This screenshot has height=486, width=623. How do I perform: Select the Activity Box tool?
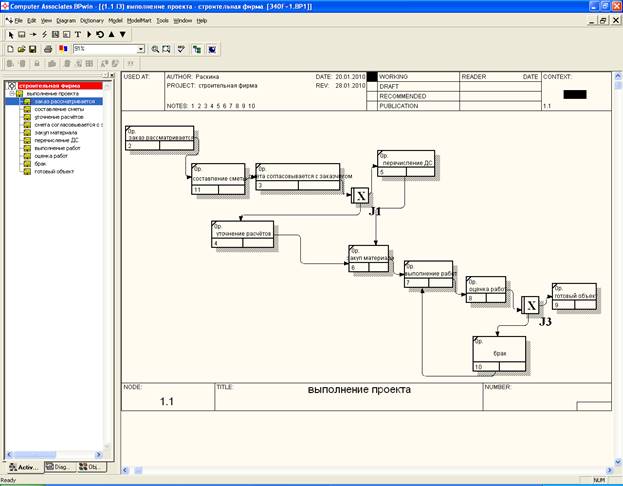(22, 35)
